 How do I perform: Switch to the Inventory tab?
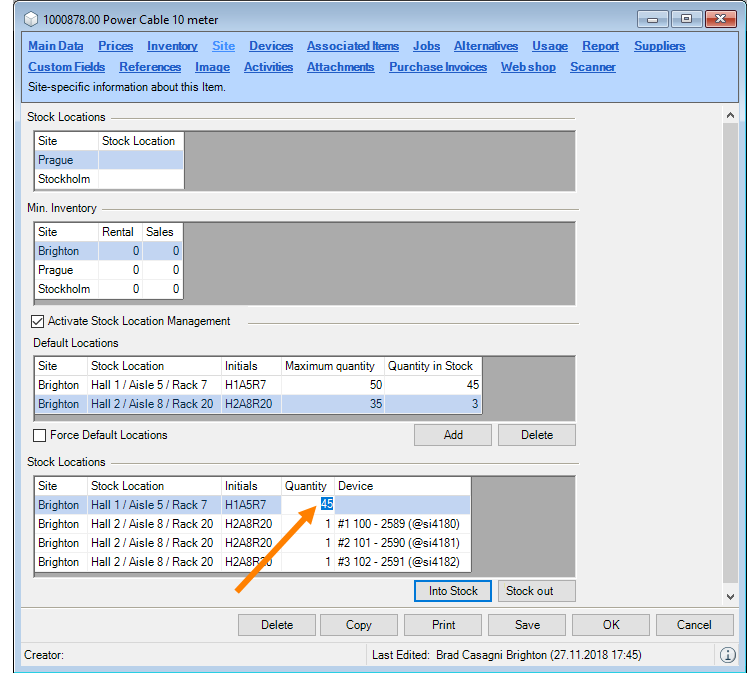[172, 46]
